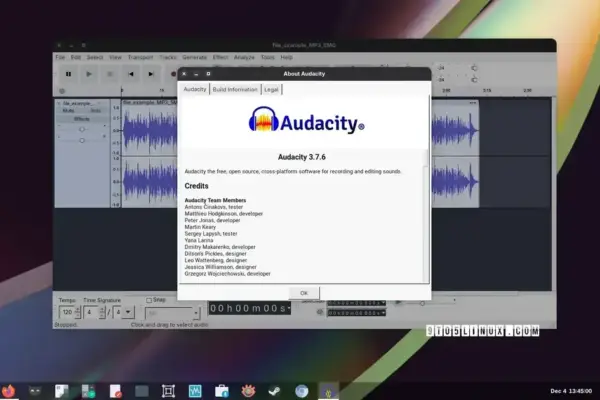This screenshot has width=600, height=400.
Task: Solo the file_example audio track
Action: (x=95, y=111)
